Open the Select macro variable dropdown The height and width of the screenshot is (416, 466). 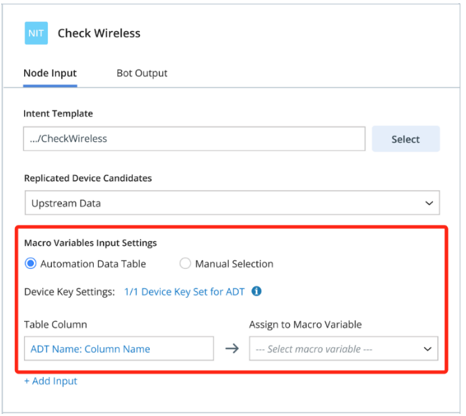pos(343,348)
